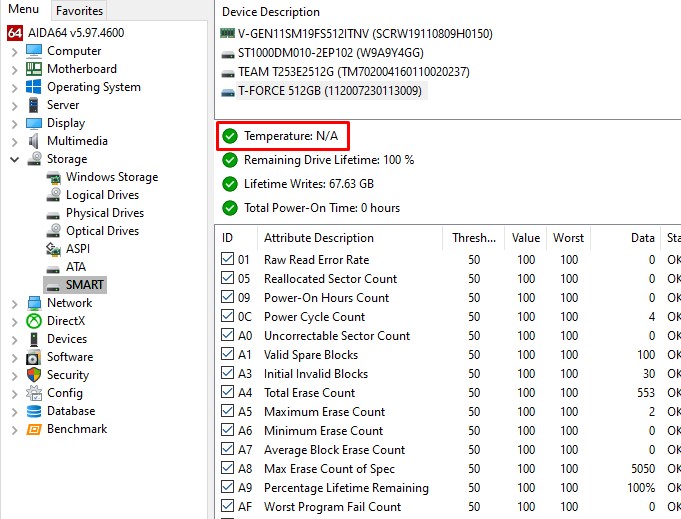This screenshot has height=519, width=681.
Task: Switch to the Menu tab
Action: click(x=24, y=9)
